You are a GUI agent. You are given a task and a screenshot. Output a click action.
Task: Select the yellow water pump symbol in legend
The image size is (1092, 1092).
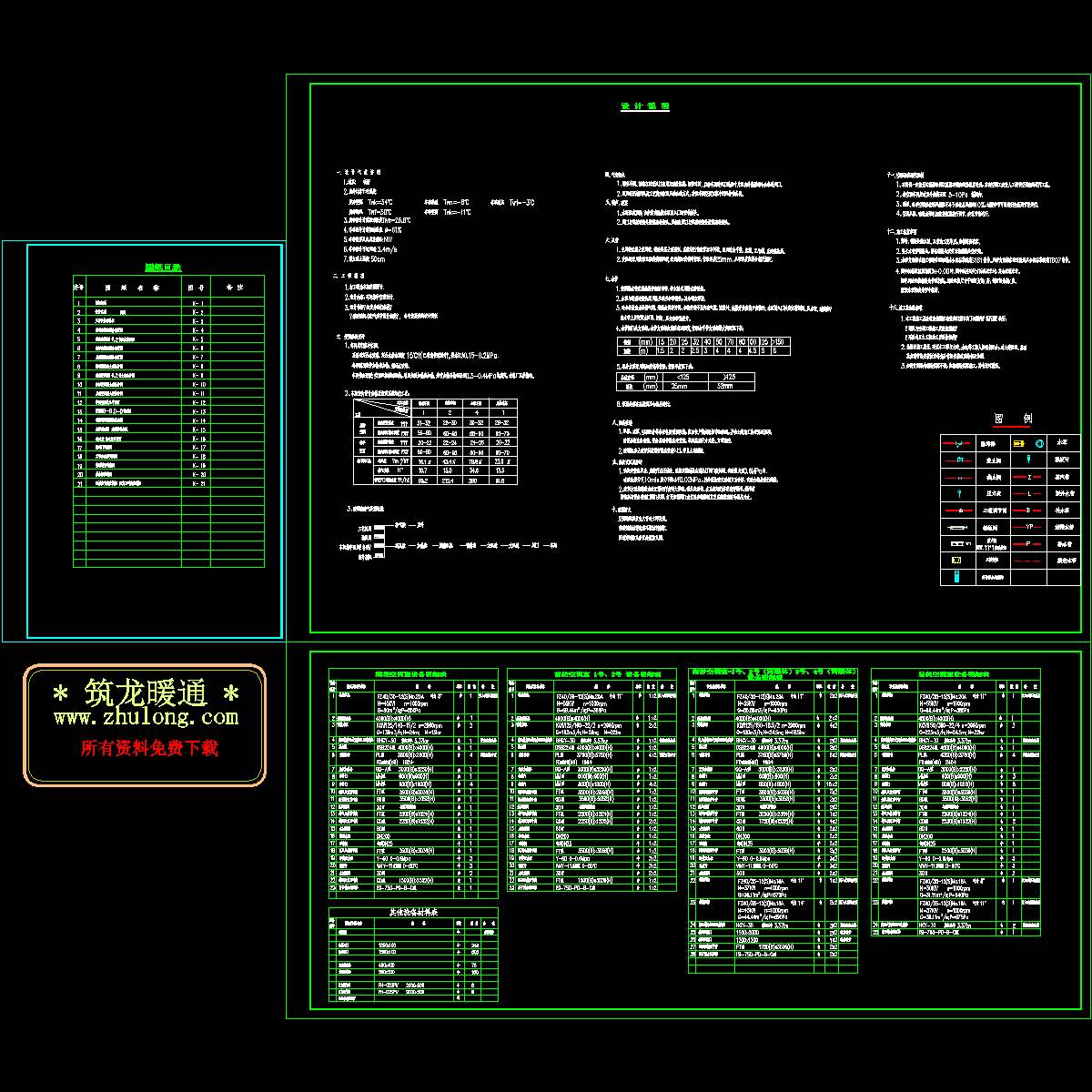[x=1018, y=443]
